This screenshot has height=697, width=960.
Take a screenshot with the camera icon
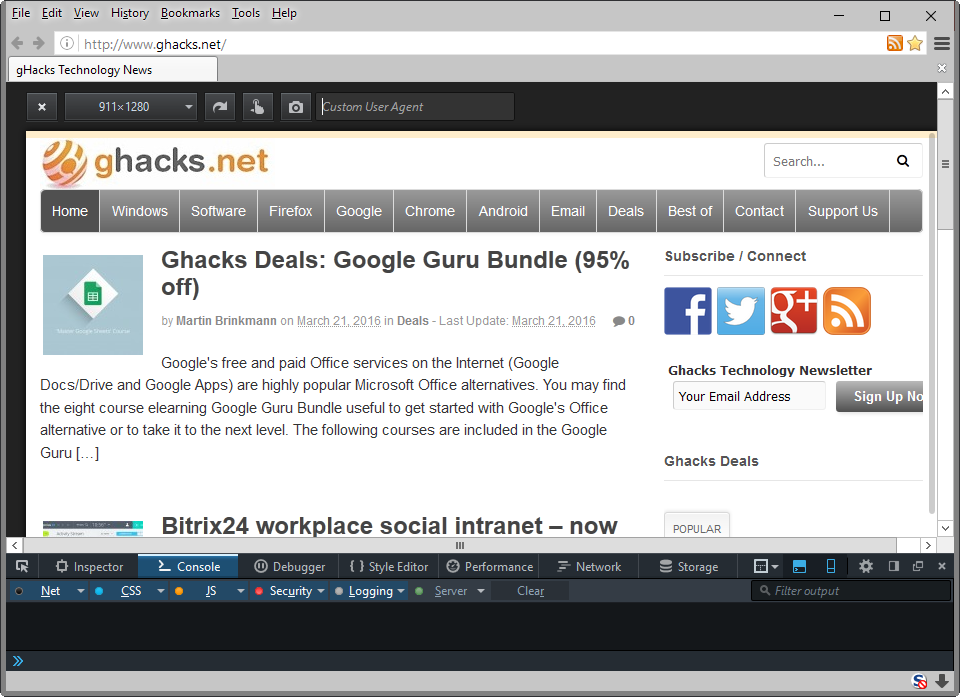(296, 107)
